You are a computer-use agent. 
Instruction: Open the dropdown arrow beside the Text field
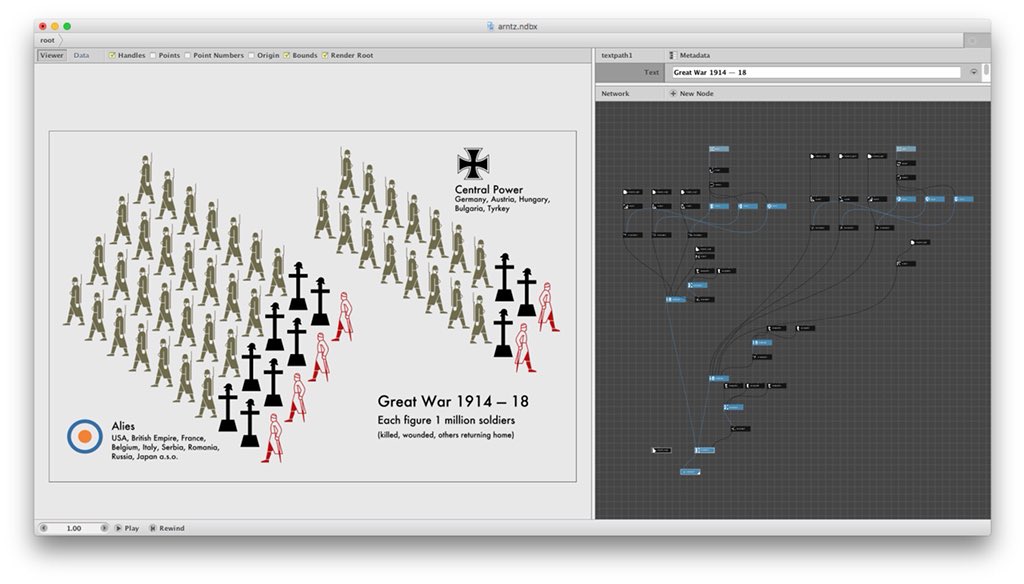tap(974, 73)
